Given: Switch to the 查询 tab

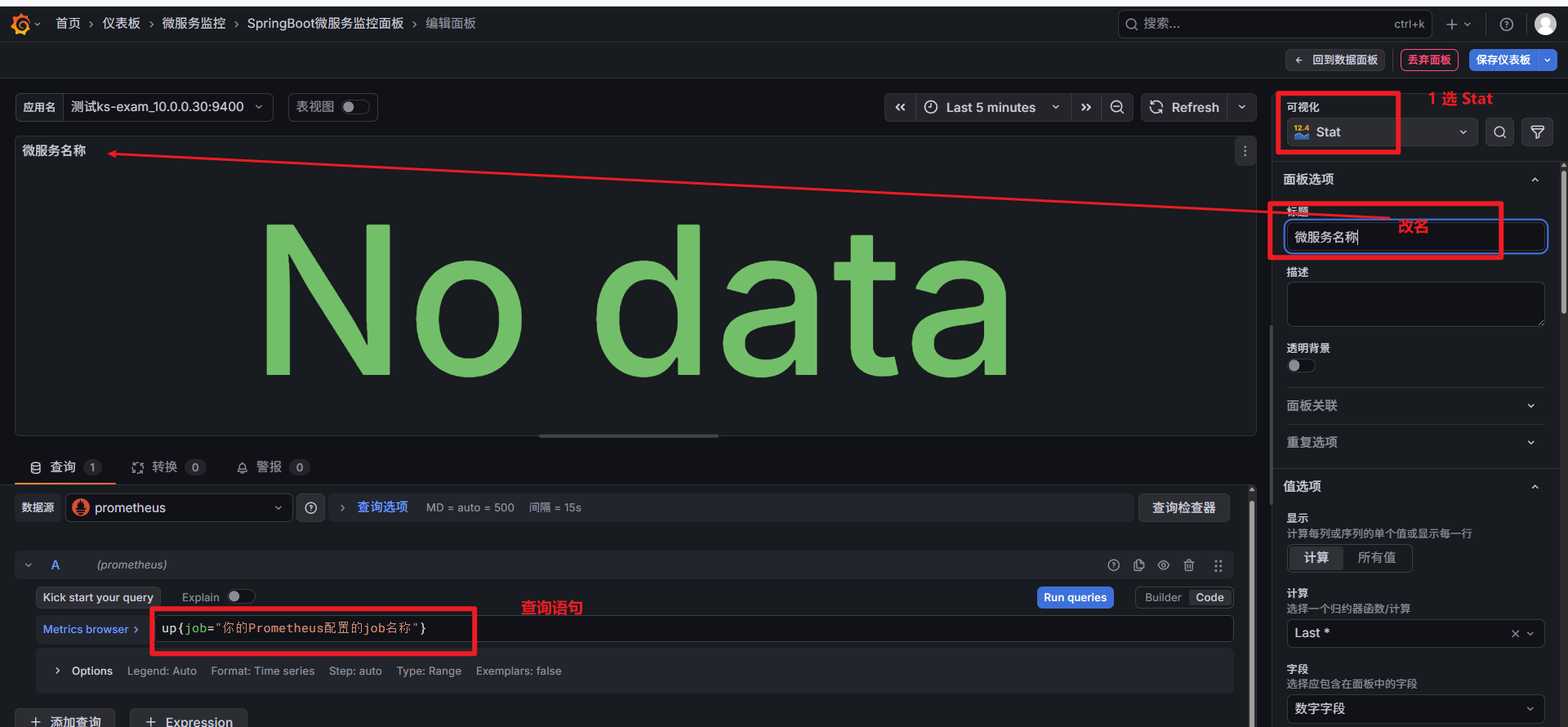Looking at the screenshot, I should point(65,467).
